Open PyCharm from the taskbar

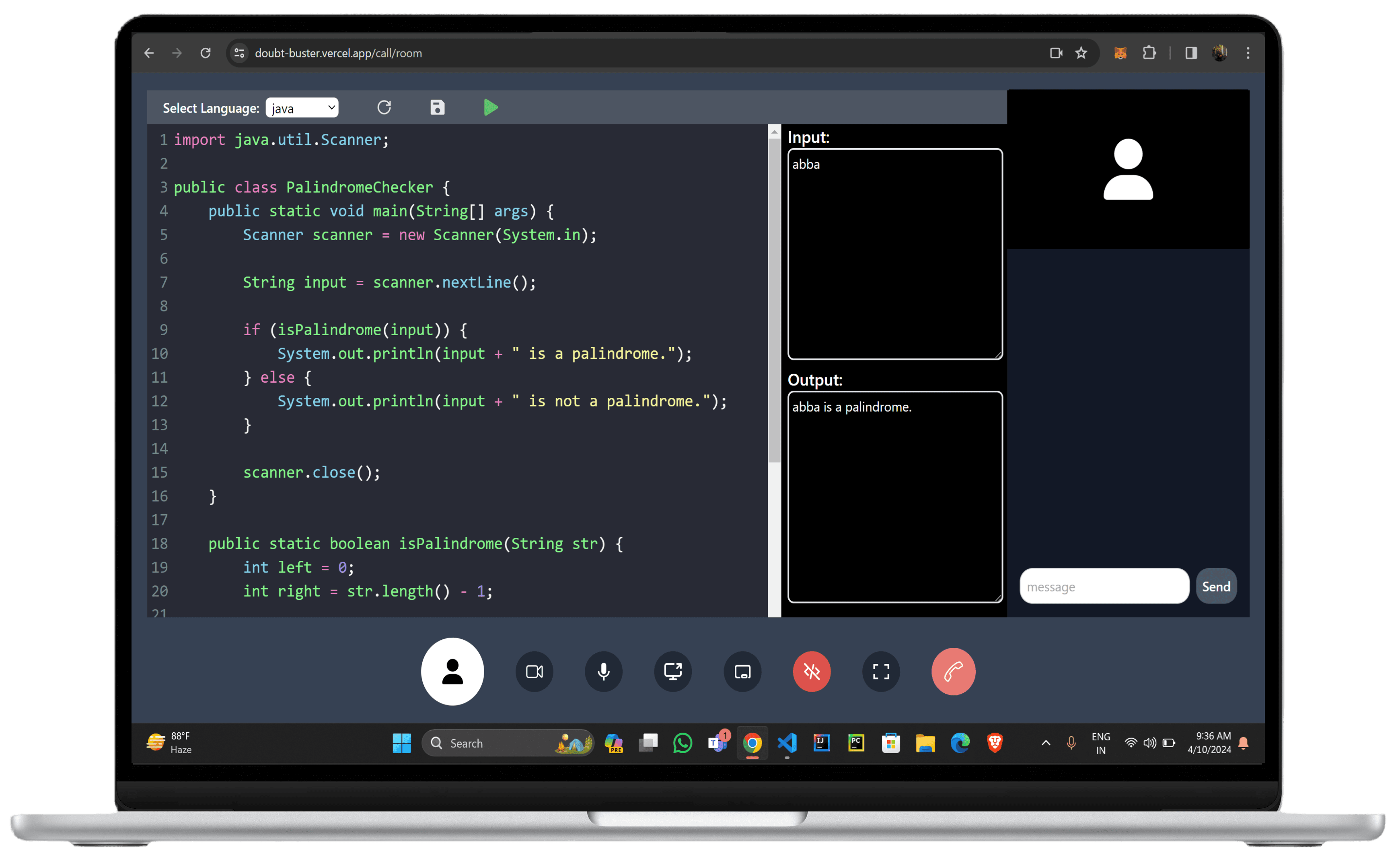point(856,743)
